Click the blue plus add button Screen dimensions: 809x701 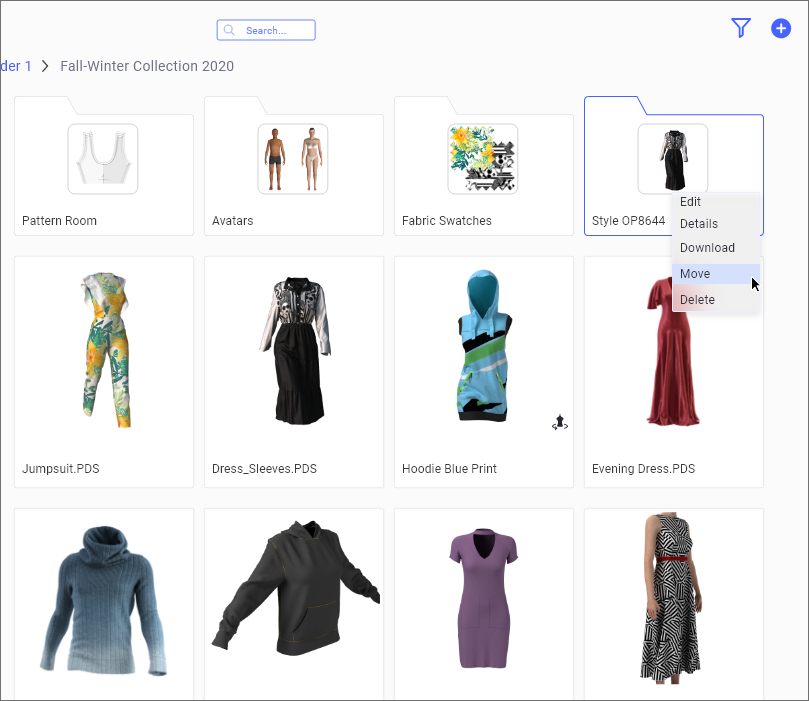click(x=781, y=28)
